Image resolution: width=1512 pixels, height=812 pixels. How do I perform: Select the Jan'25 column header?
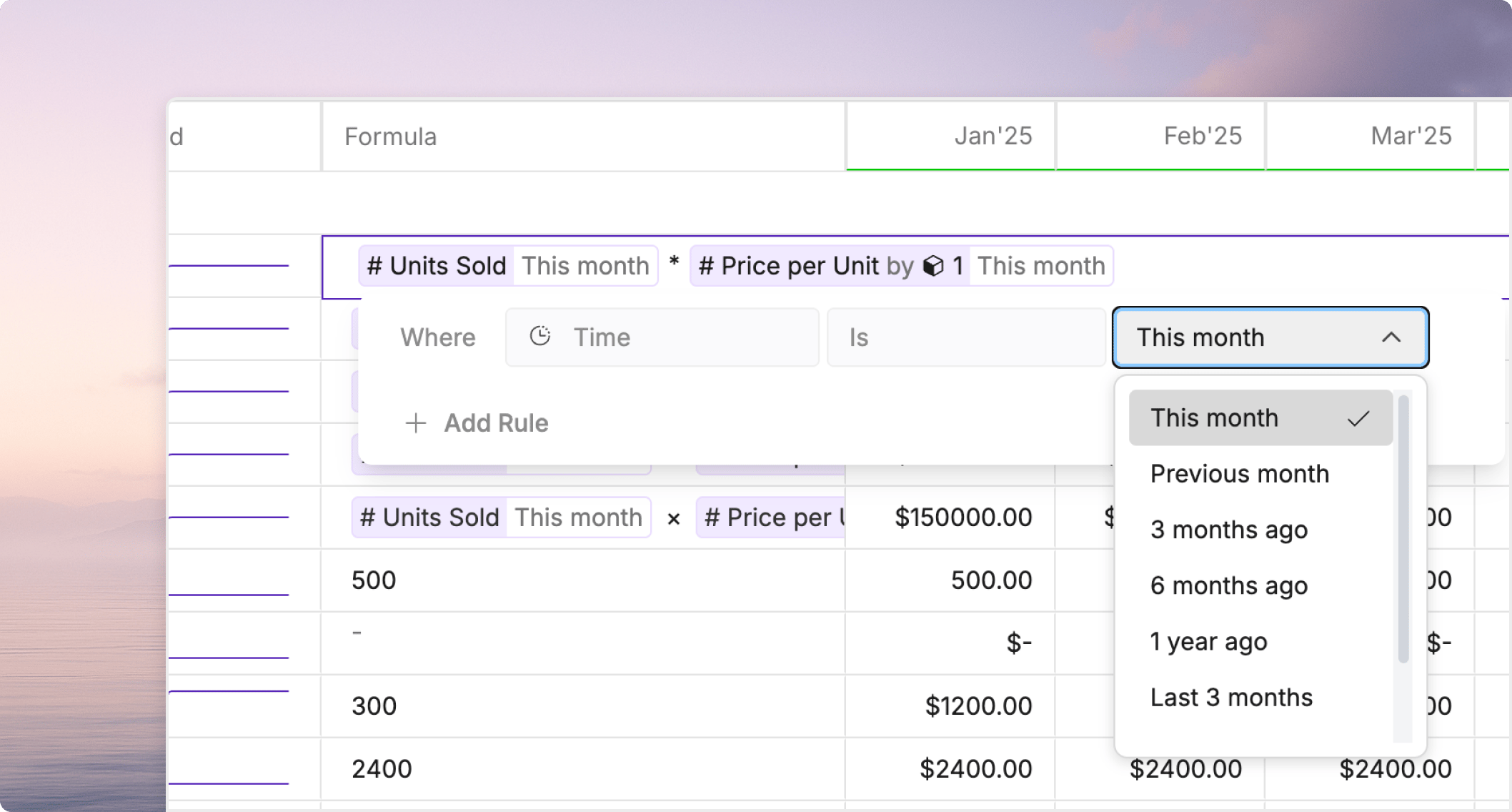click(x=951, y=136)
